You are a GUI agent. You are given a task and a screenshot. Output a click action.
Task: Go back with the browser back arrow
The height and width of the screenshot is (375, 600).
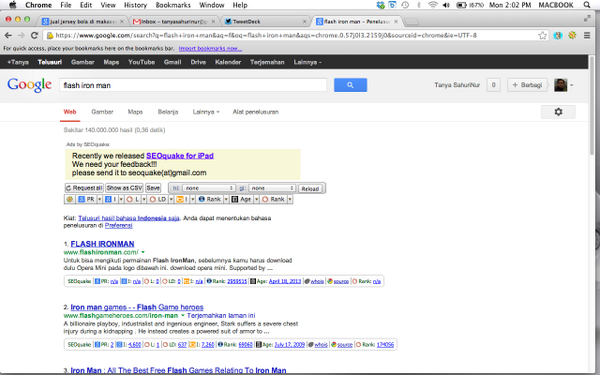[x=8, y=35]
